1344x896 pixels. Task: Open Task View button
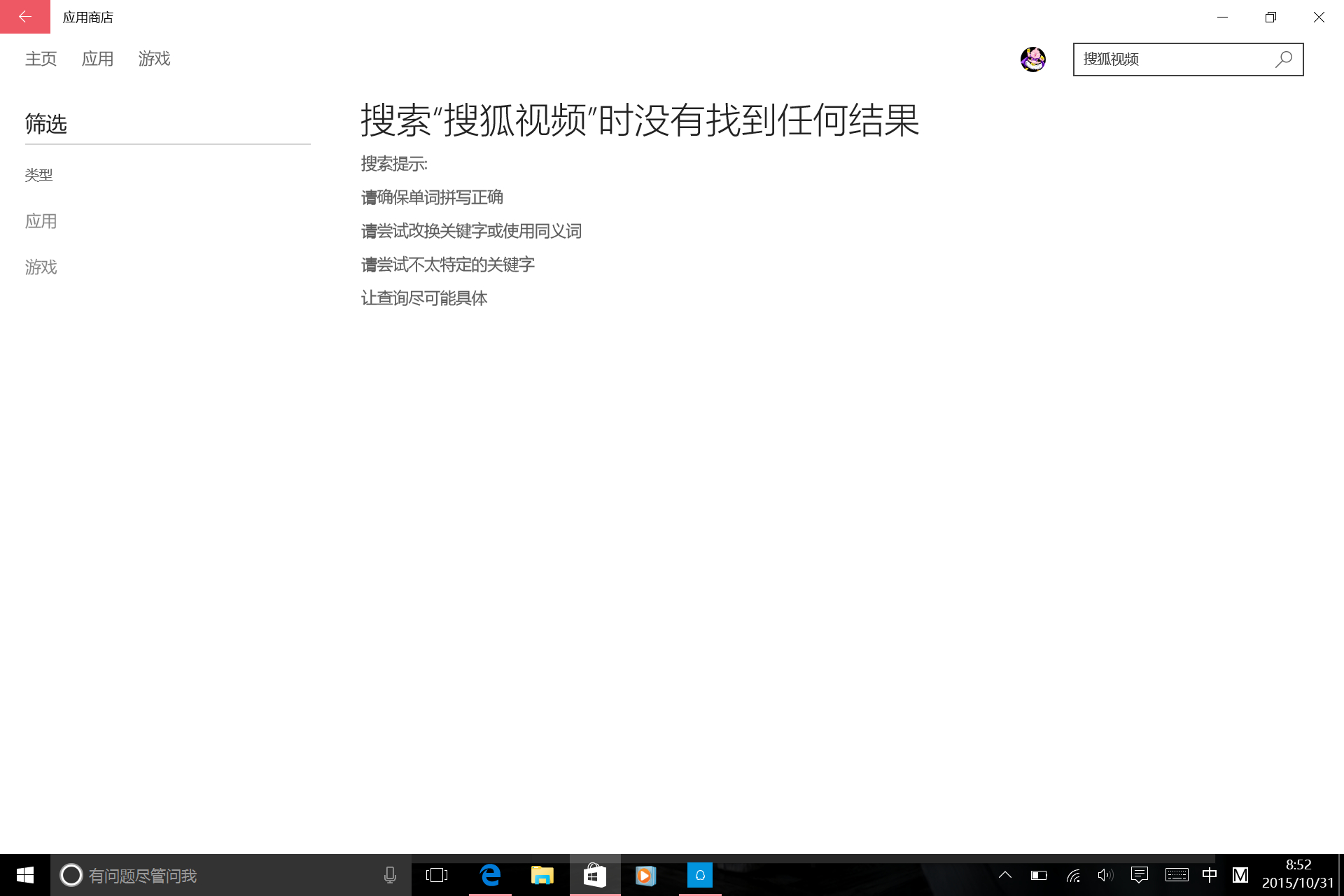point(436,875)
